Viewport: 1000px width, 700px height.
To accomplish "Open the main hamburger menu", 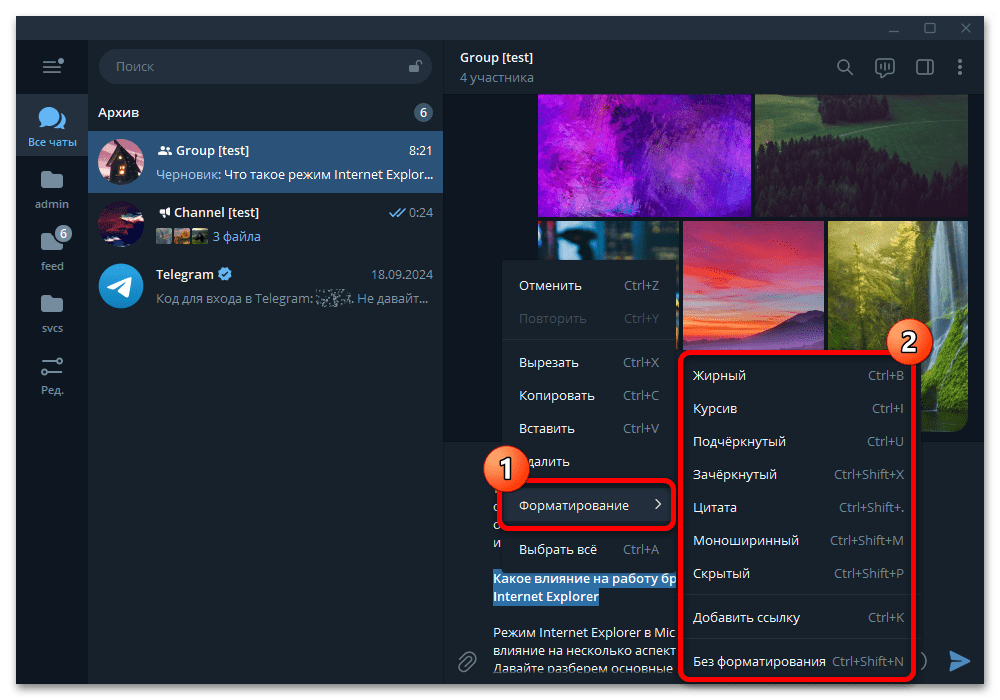I will tap(52, 66).
